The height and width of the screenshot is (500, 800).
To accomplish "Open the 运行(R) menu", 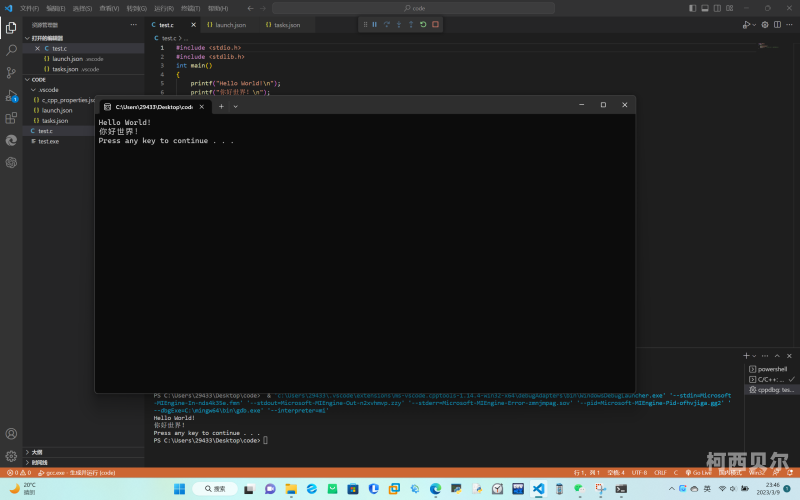I will tap(164, 8).
